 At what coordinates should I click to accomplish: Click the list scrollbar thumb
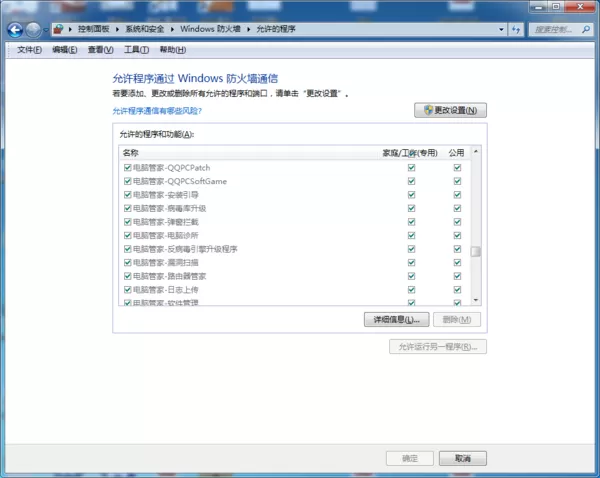pyautogui.click(x=476, y=251)
